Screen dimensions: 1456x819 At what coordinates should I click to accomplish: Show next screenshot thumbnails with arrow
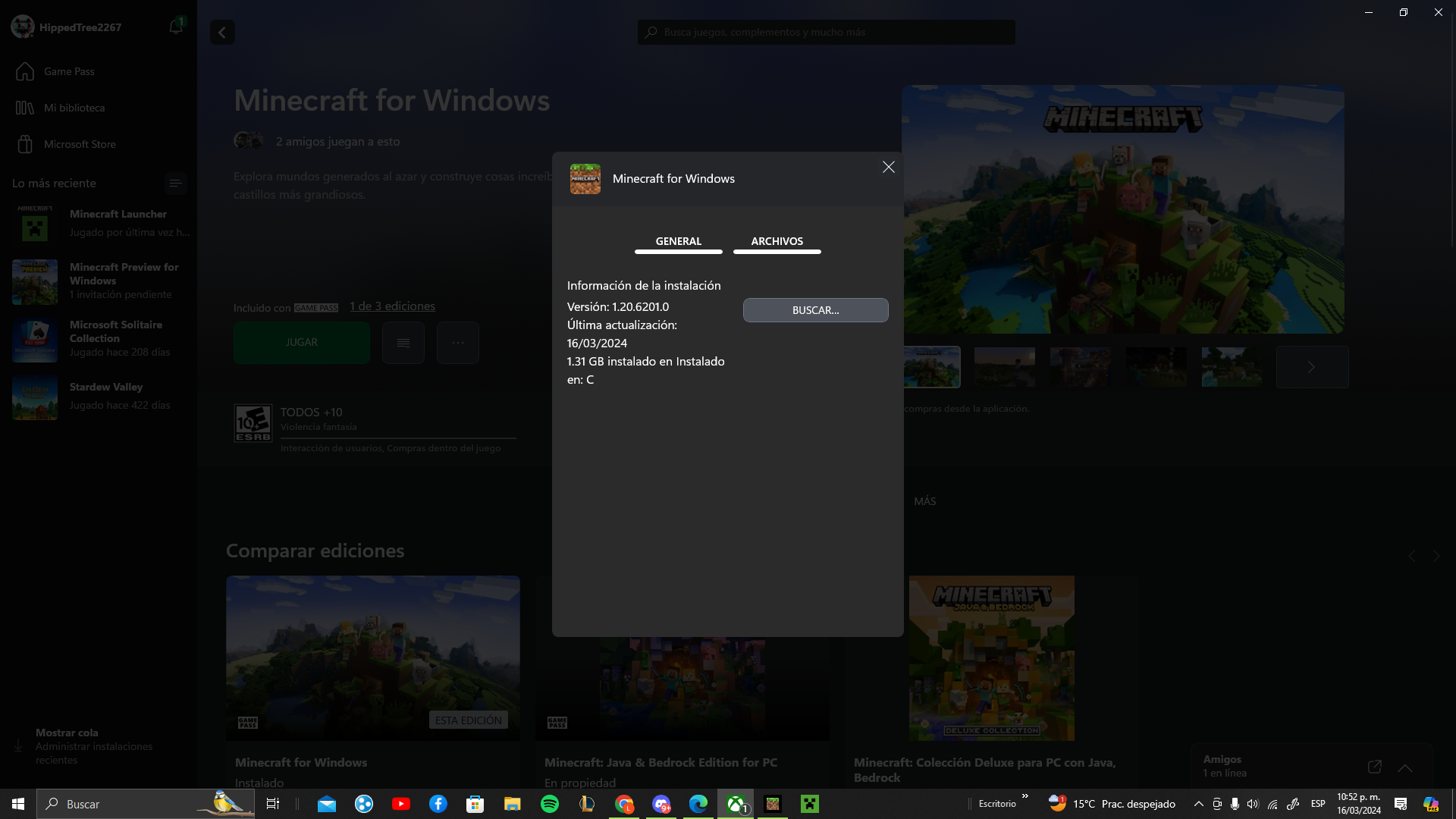click(1311, 367)
